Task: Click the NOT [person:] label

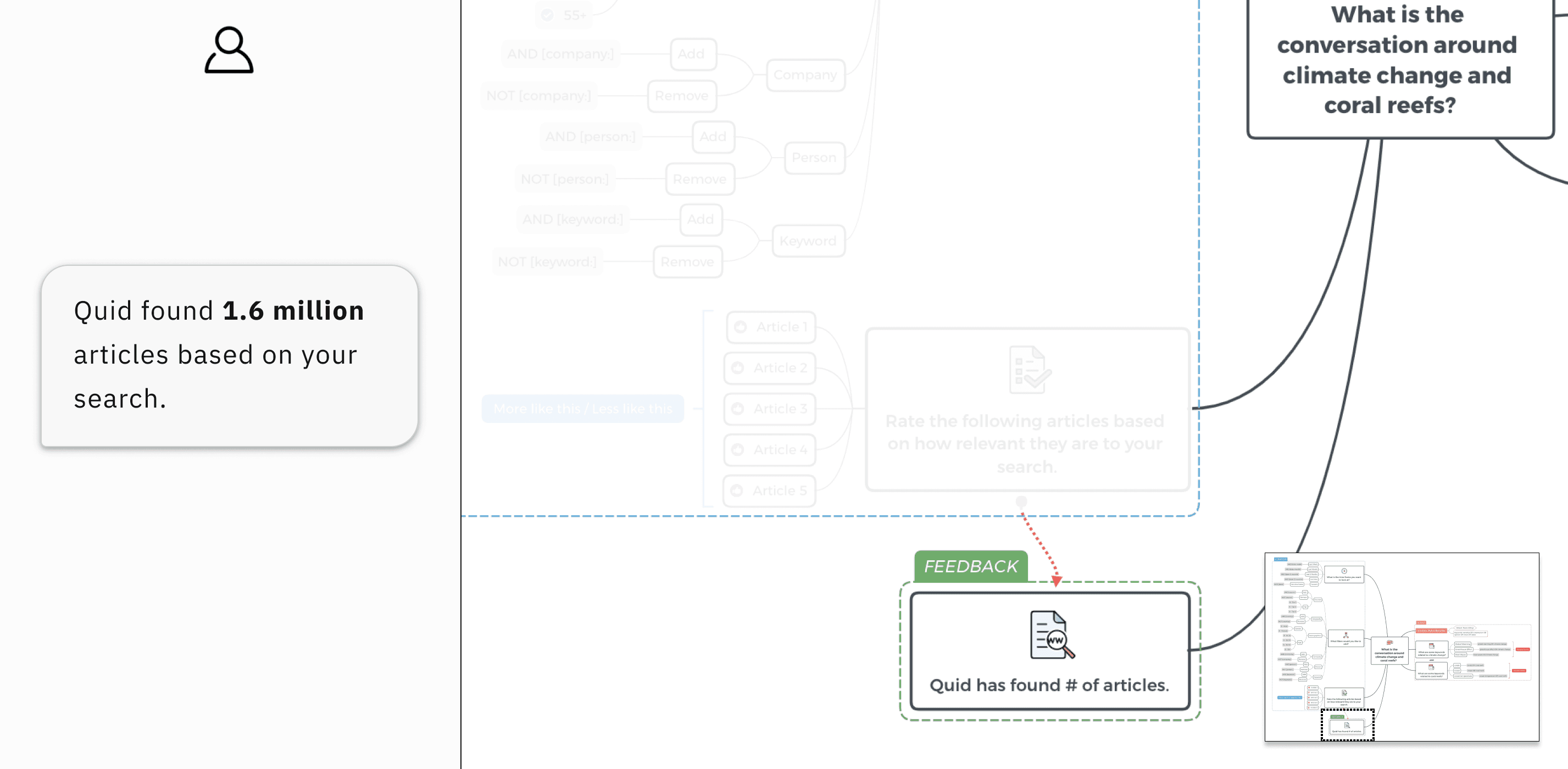Action: click(x=564, y=180)
